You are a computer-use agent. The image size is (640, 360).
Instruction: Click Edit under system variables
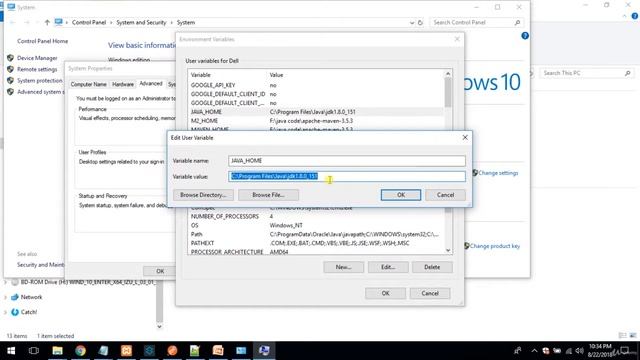(388, 267)
